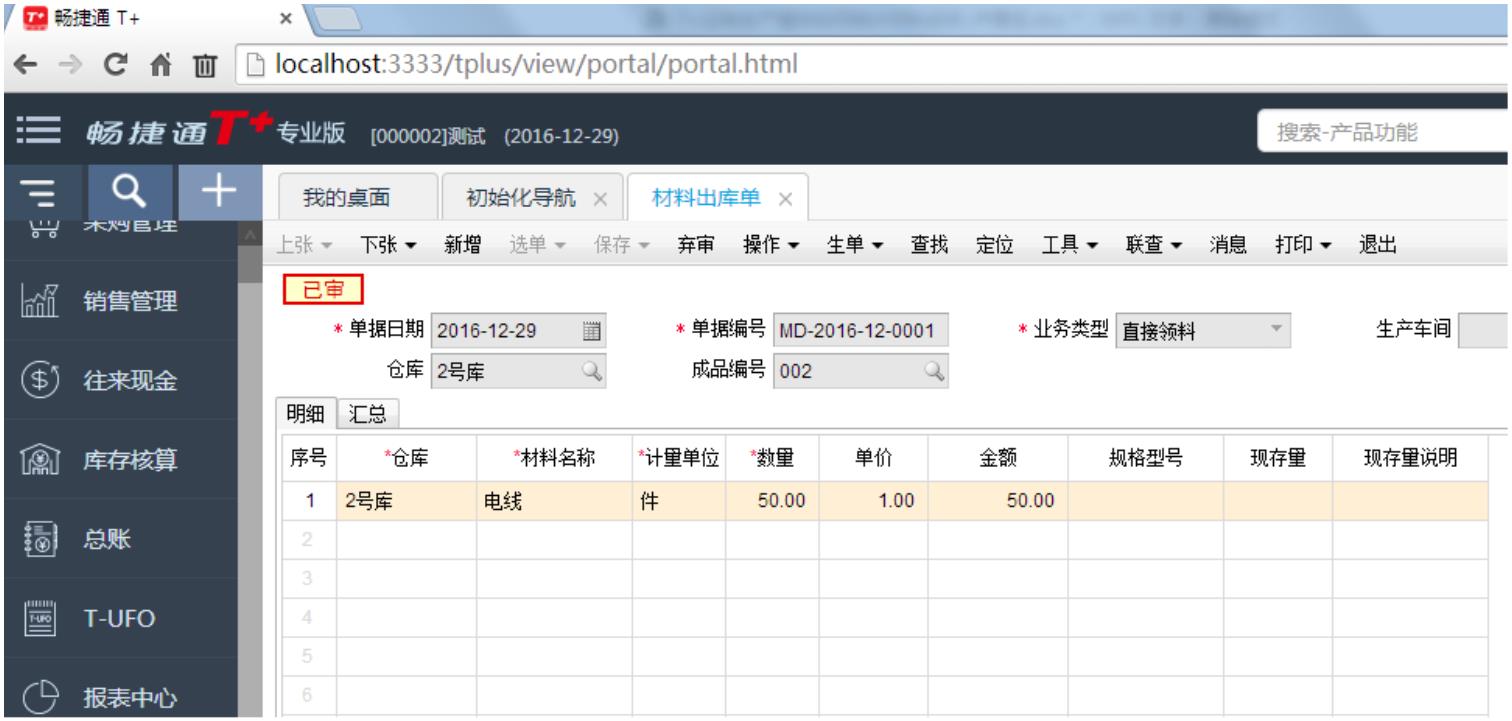The height and width of the screenshot is (721, 1512).
Task: Click 消息 in the toolbar
Action: pos(1228,245)
